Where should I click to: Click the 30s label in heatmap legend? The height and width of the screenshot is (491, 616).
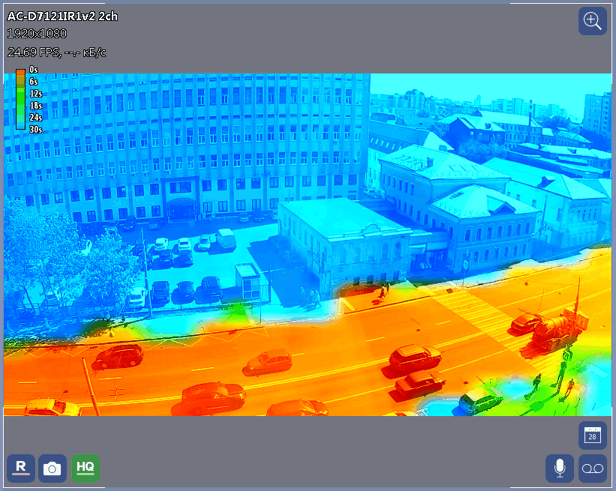coord(36,129)
